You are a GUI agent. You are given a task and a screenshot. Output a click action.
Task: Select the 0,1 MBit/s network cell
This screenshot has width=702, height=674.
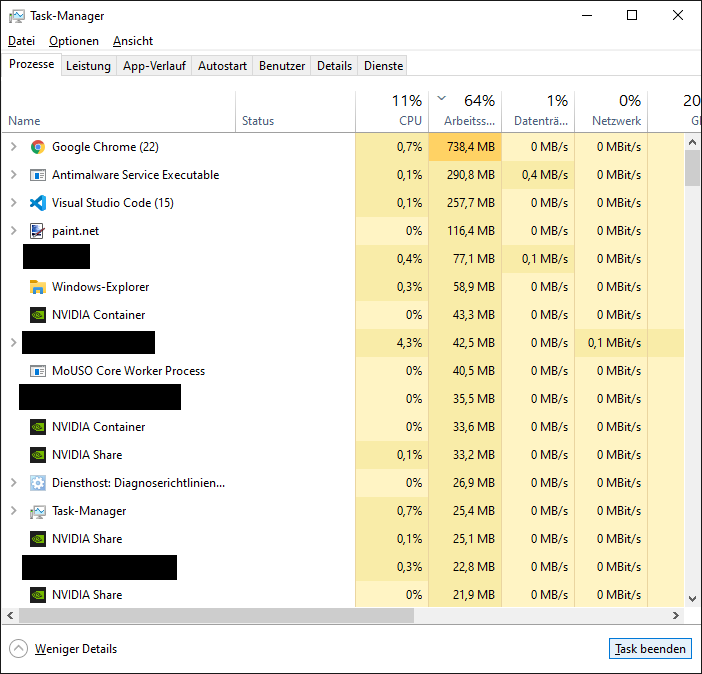[611, 343]
